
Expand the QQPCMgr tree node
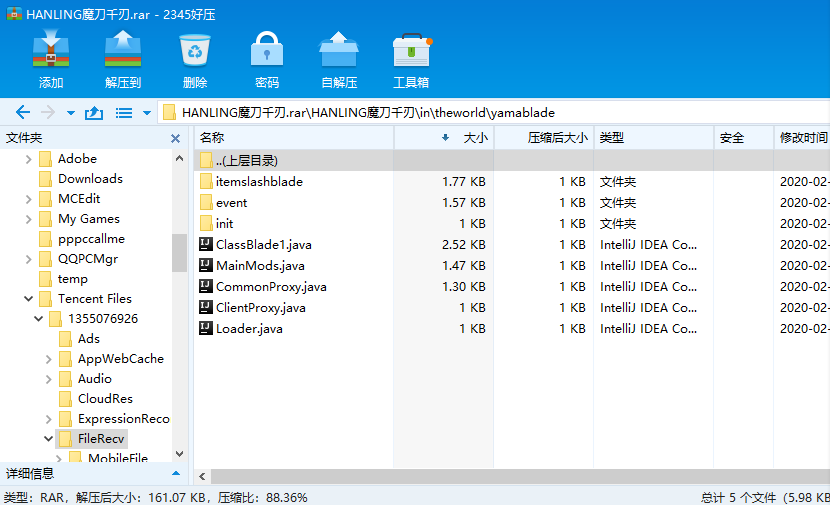(29, 259)
